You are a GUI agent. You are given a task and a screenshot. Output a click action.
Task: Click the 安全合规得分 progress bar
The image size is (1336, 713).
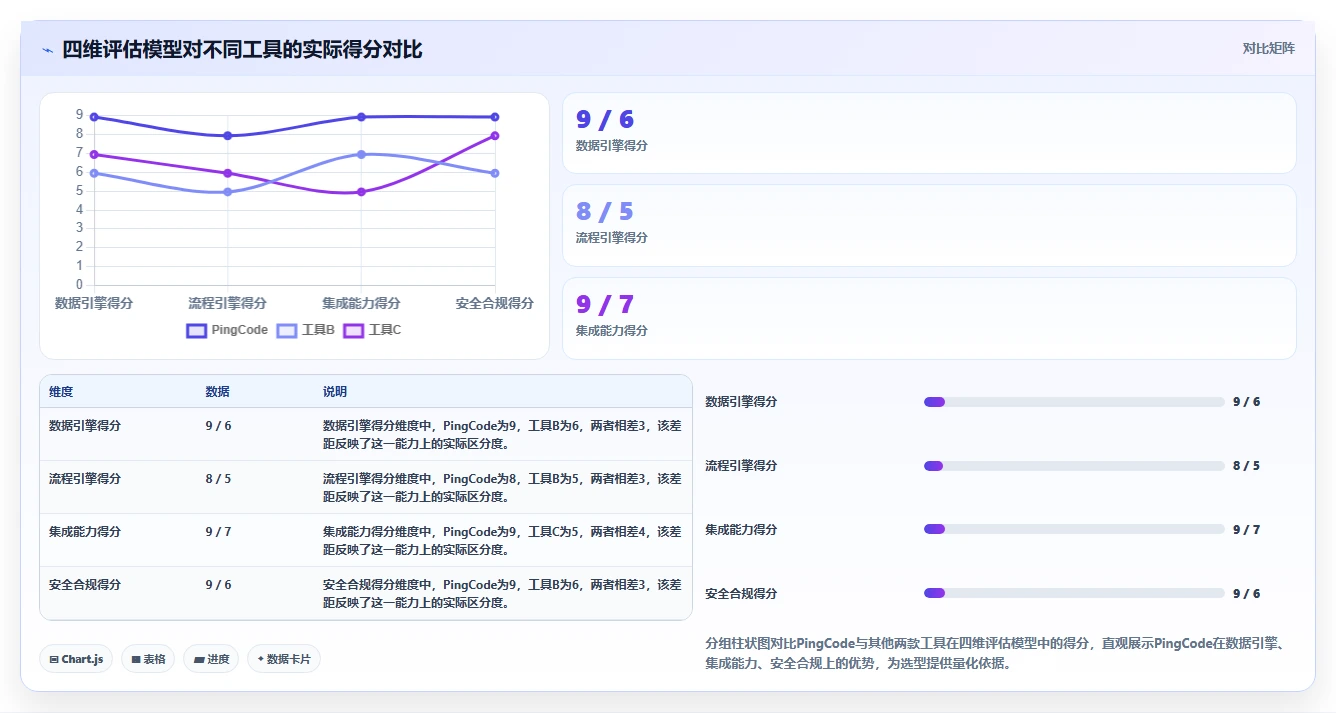(x=1074, y=593)
